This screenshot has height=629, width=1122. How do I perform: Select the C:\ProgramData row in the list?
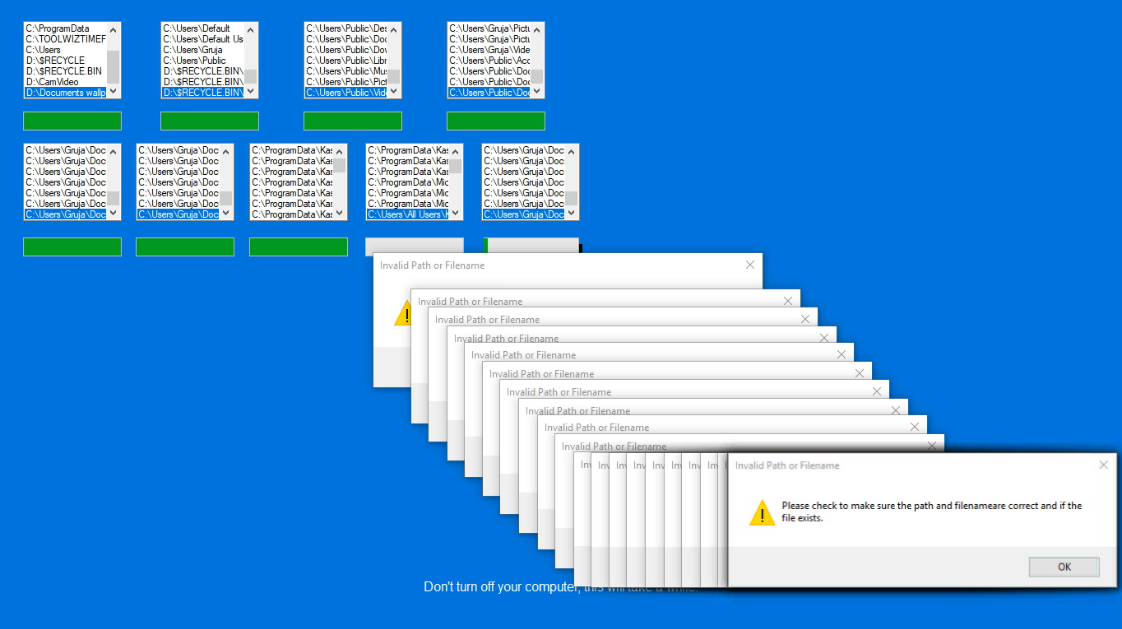(65, 29)
